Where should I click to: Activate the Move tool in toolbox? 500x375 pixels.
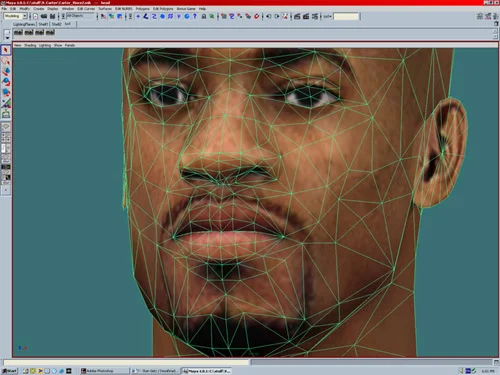pyautogui.click(x=6, y=71)
